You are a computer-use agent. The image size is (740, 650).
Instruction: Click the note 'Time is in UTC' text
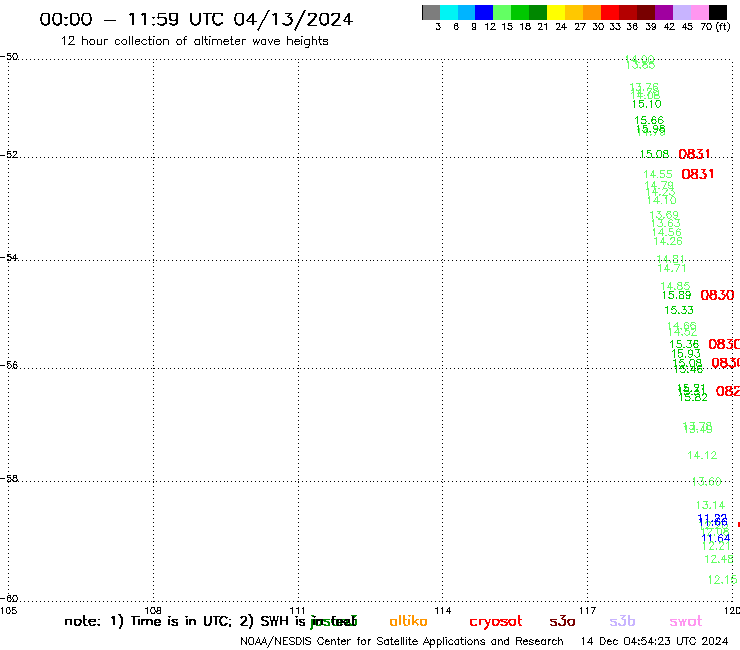[x=181, y=621]
